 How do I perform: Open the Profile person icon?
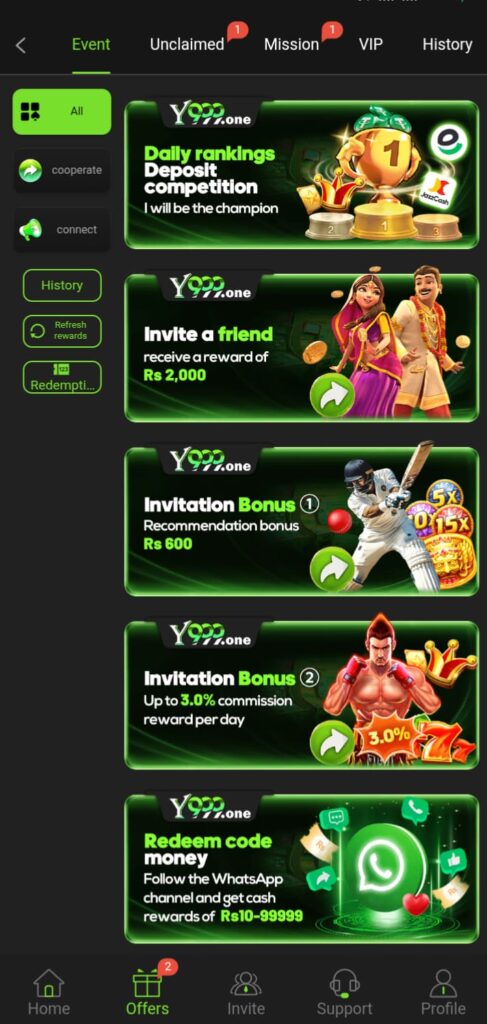point(443,984)
